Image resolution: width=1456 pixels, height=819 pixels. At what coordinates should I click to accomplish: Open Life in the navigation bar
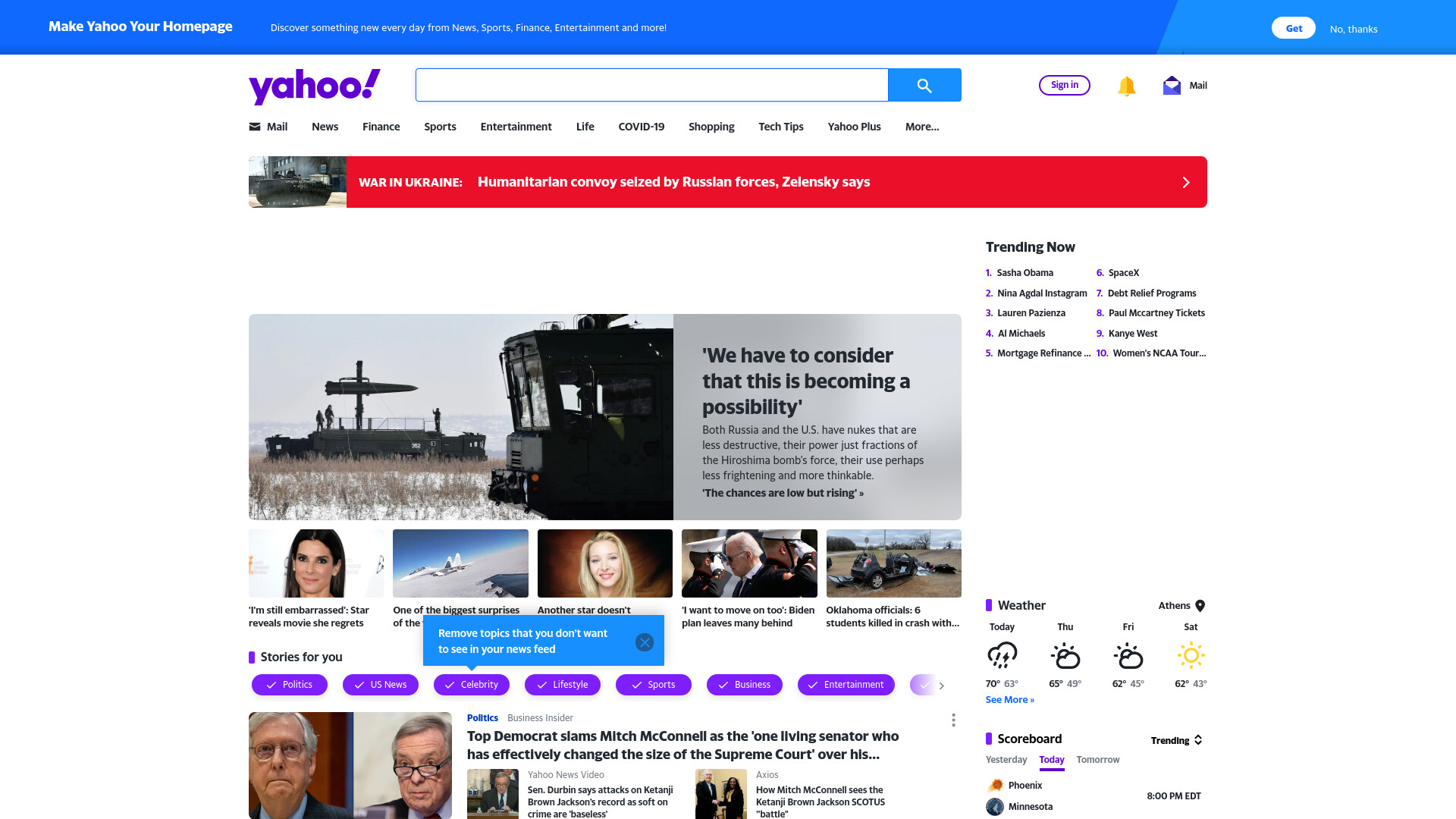[x=585, y=127]
